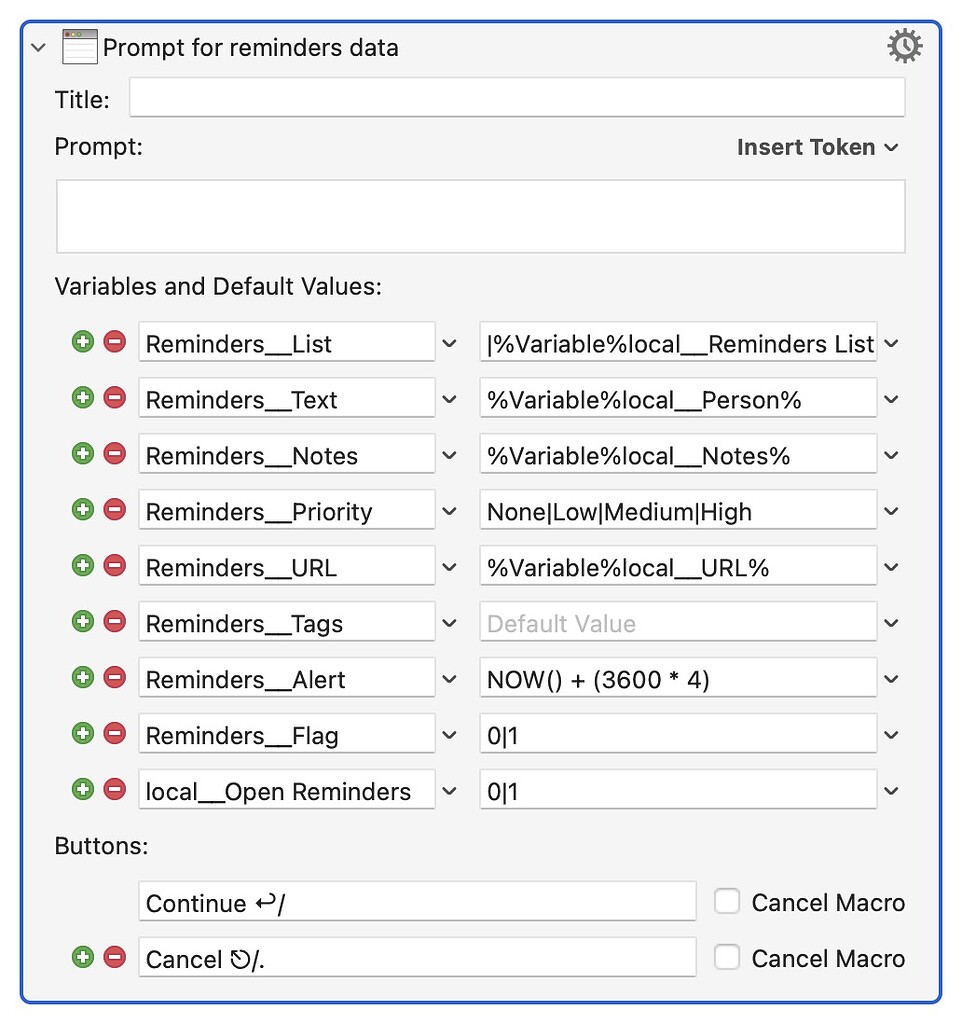Collapse the Prompt for reminders data action
The image size is (962, 1024).
pyautogui.click(x=39, y=47)
